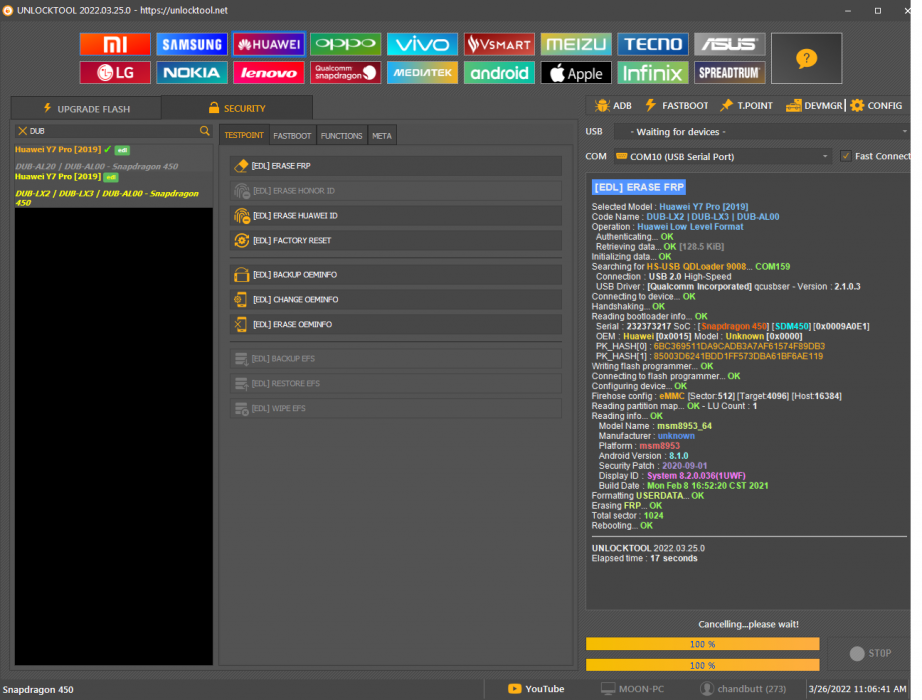Viewport: 922px width, 700px height.
Task: Switch to the FASTBOOT sub-tab
Action: tap(292, 136)
